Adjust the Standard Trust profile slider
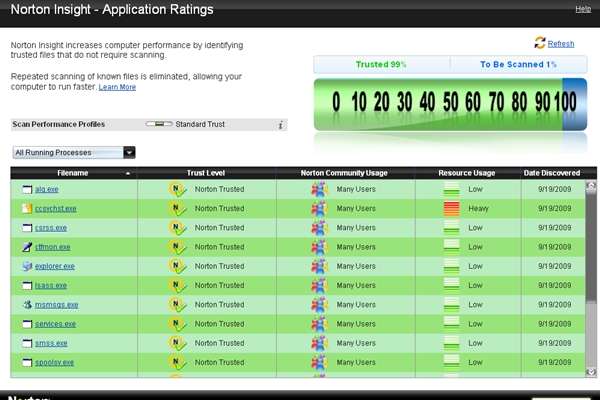This screenshot has height=400, width=600. (159, 124)
